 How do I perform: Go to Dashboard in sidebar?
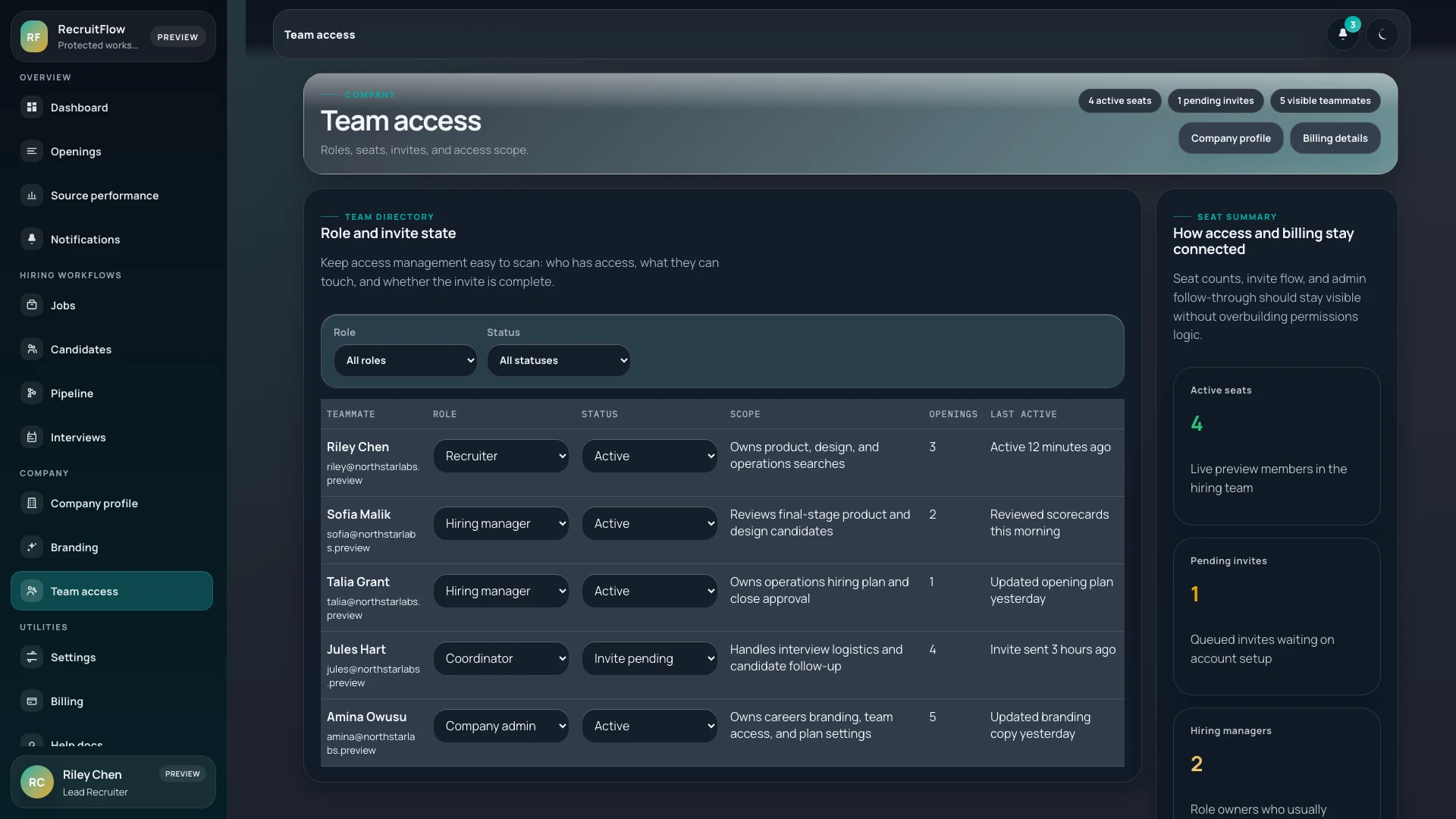pyautogui.click(x=111, y=108)
